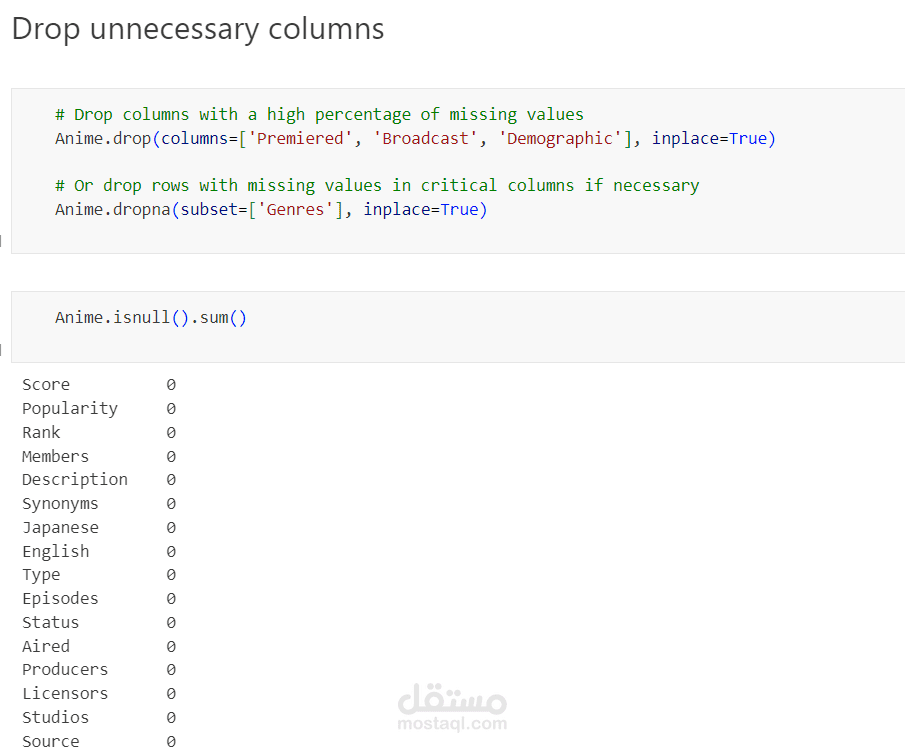Click the mostaql watermark logo

451,698
